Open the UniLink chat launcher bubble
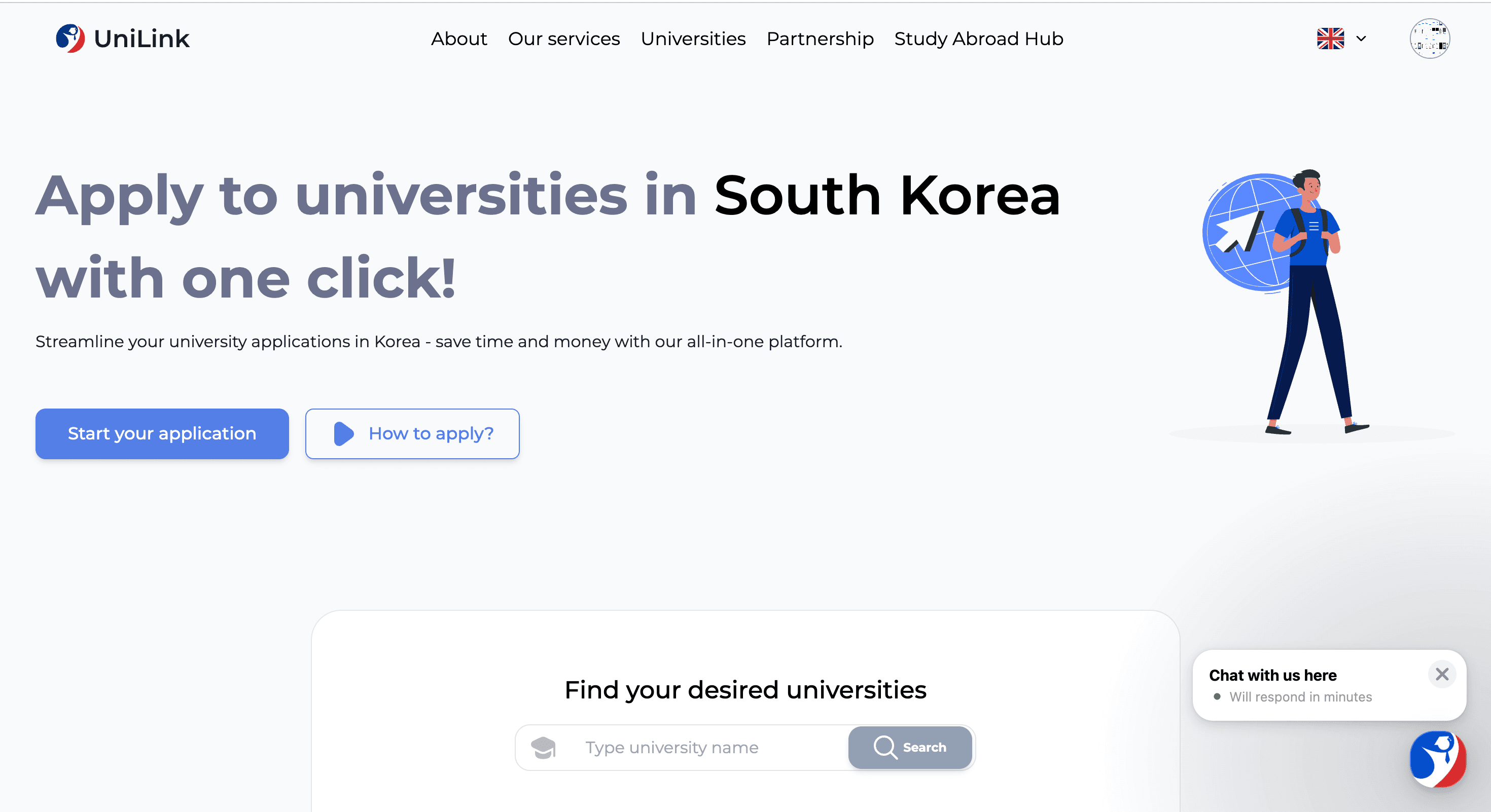Screen dimensions: 1491x812 pos(1437,759)
